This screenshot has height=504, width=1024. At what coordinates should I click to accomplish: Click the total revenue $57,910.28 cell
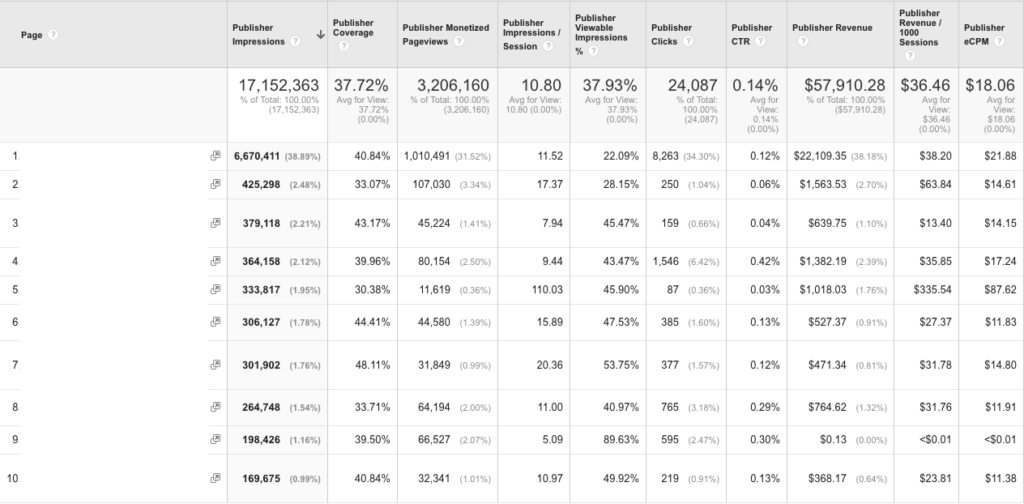tap(845, 86)
